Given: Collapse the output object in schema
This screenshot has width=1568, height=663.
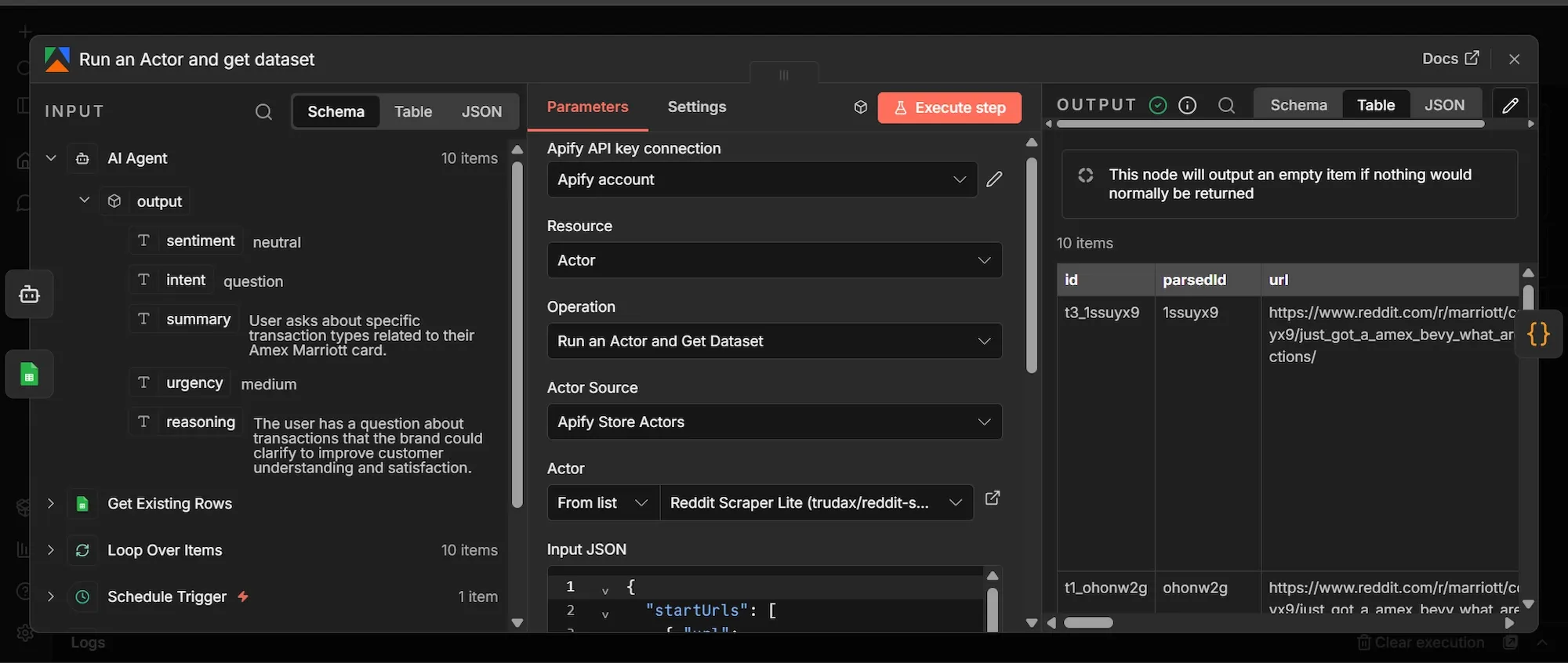Looking at the screenshot, I should pos(84,201).
